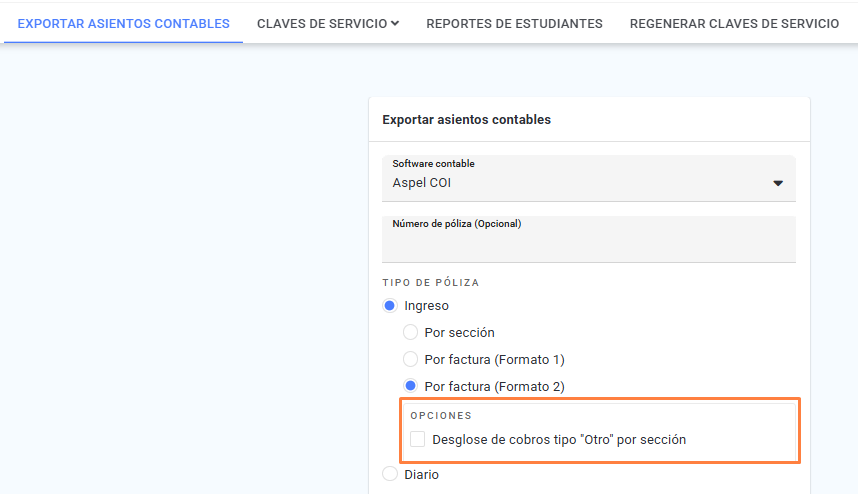This screenshot has width=858, height=494.
Task: Select the Por factura (Formato 1) radio circle
Action: point(410,359)
